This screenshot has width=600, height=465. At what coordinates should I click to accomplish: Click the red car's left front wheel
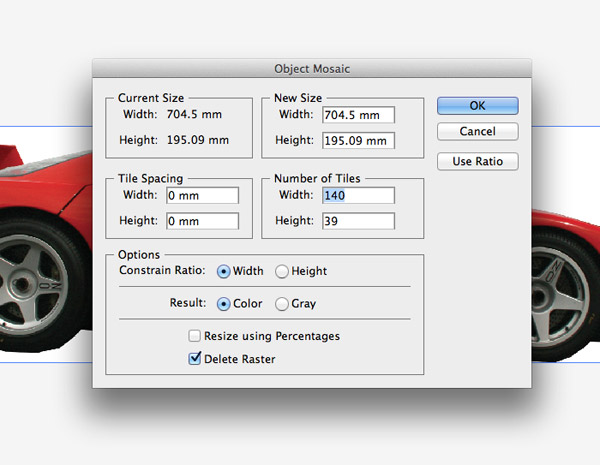tap(36, 285)
